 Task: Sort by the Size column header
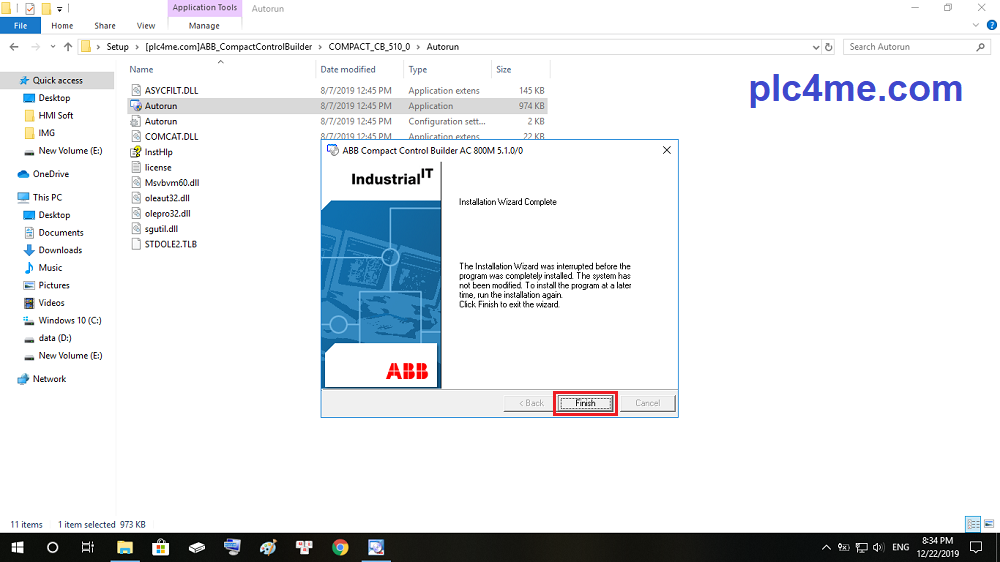pyautogui.click(x=504, y=70)
